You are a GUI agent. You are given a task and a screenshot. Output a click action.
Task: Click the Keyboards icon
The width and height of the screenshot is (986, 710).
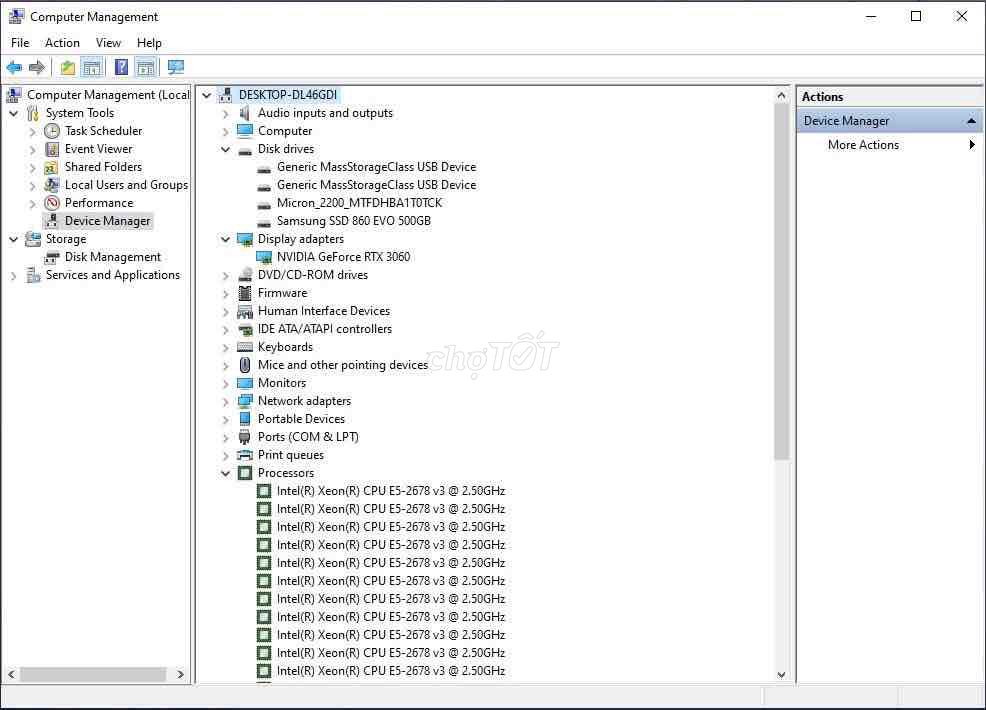coord(245,347)
